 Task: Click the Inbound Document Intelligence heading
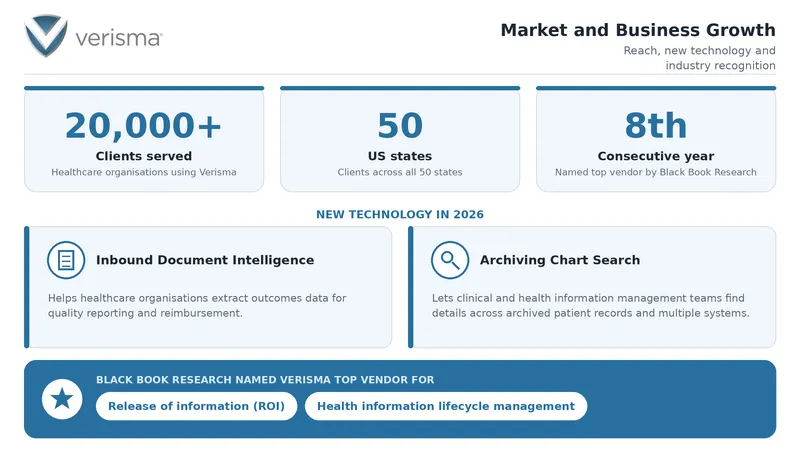(x=205, y=260)
